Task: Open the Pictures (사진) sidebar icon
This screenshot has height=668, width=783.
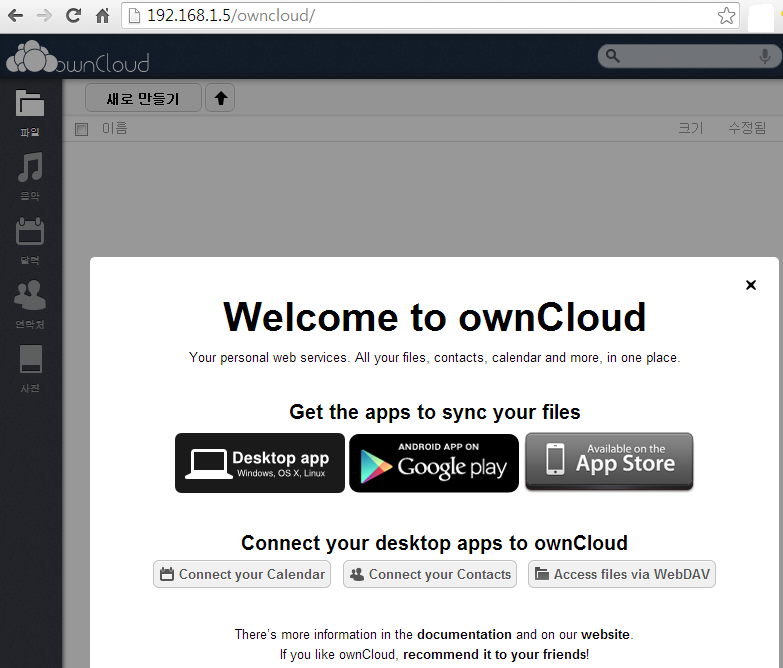Action: [x=30, y=365]
